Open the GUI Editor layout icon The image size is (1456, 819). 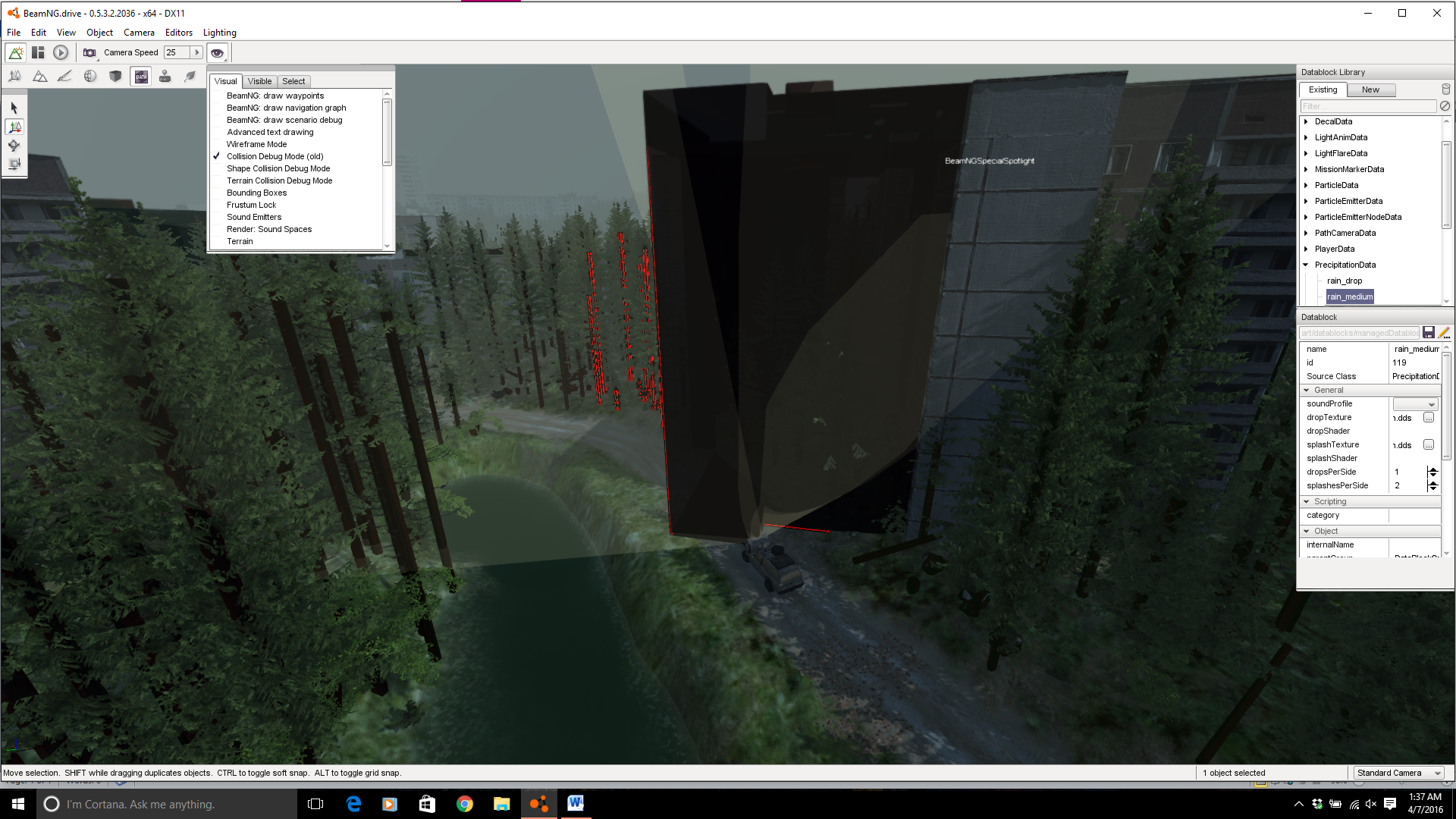[x=38, y=52]
